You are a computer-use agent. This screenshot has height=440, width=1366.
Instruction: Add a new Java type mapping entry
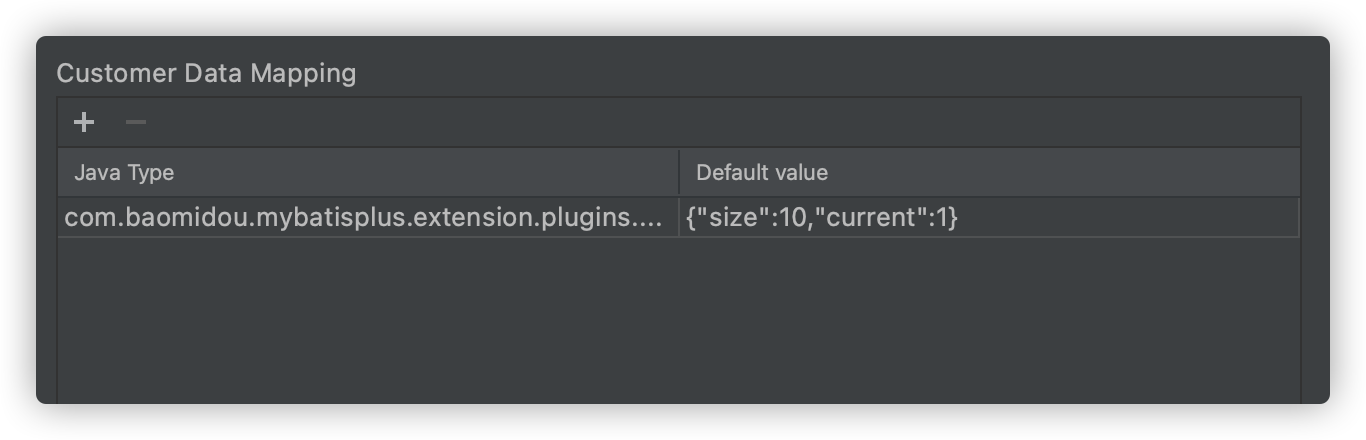click(84, 122)
